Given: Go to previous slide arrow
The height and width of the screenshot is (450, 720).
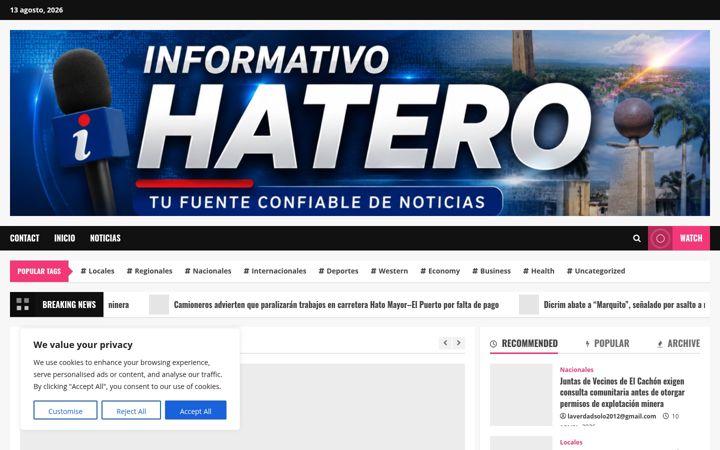Looking at the screenshot, I should [x=445, y=343].
